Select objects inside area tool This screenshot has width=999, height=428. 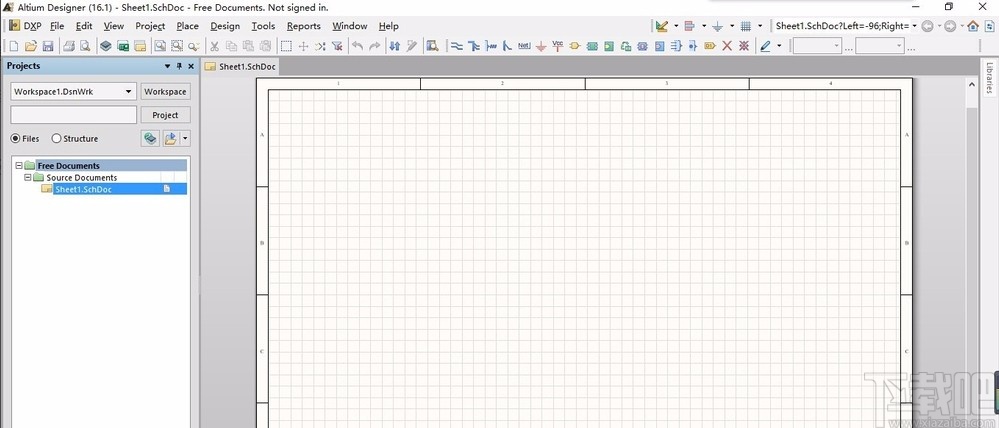point(287,46)
